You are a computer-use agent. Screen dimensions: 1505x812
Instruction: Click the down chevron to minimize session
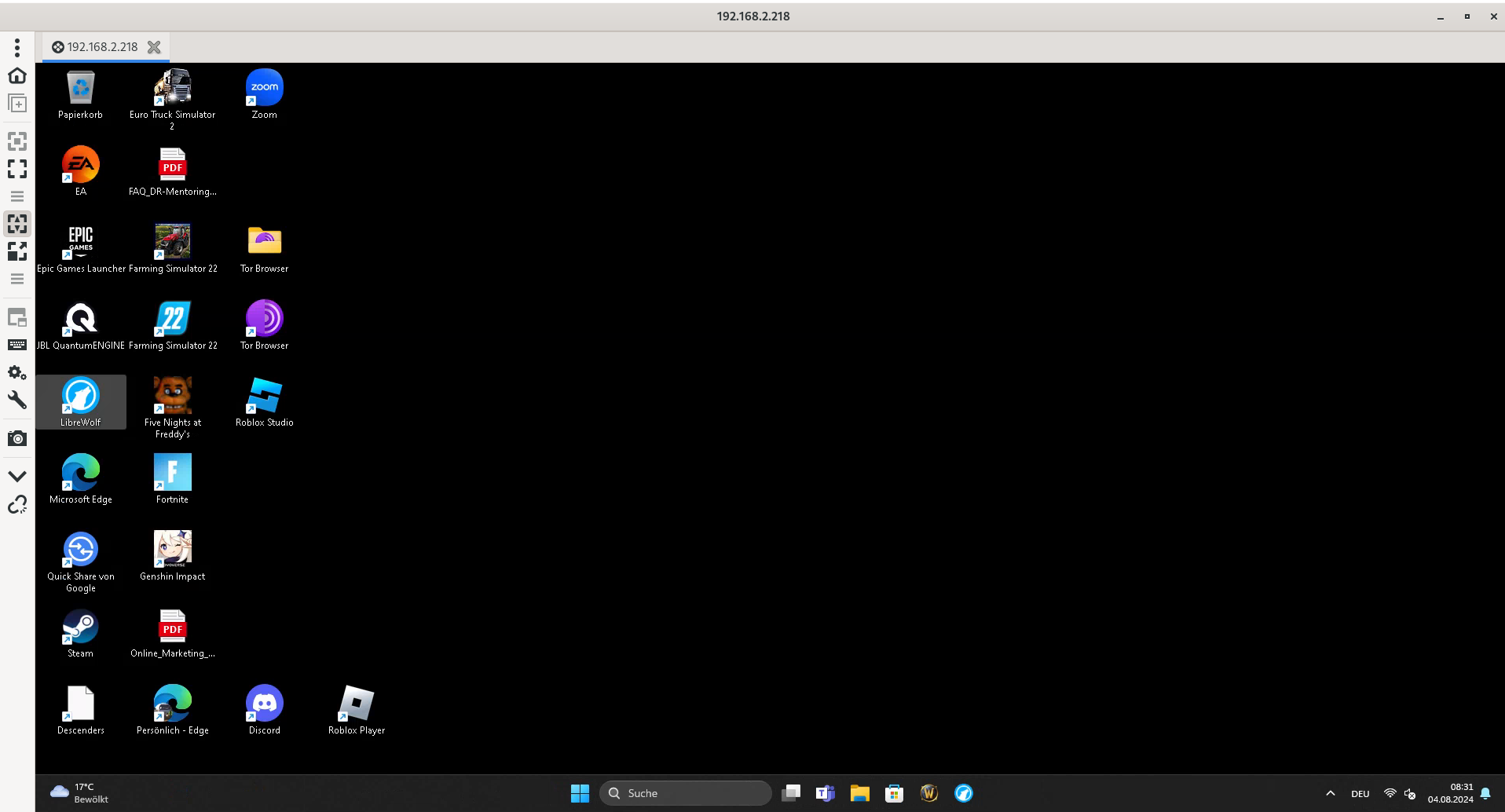[x=17, y=476]
